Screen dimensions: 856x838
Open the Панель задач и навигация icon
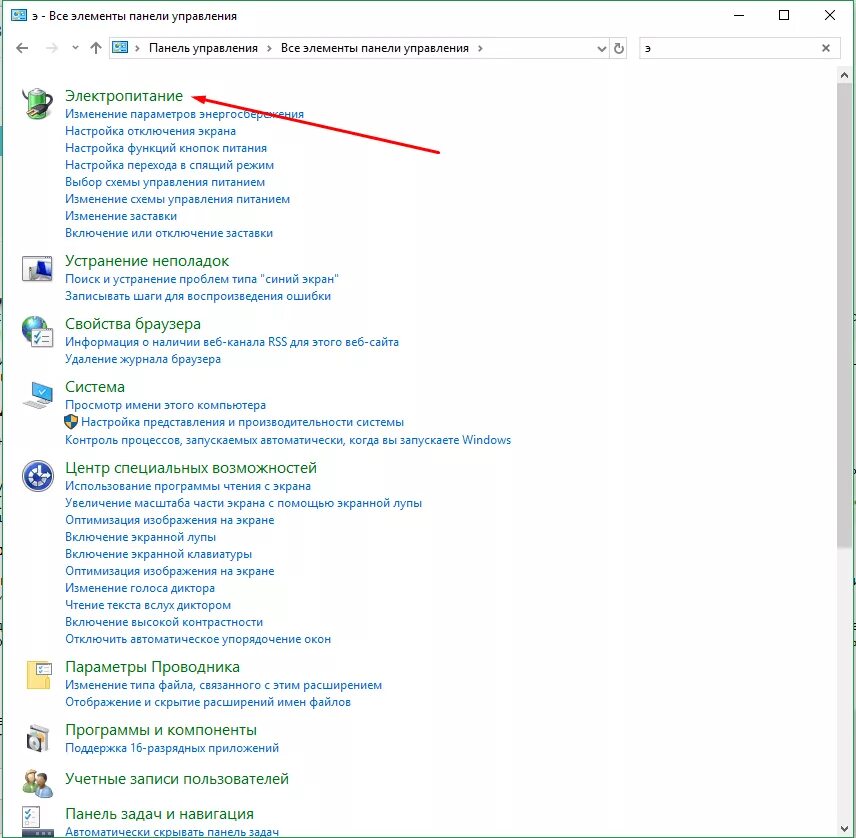pos(38,822)
